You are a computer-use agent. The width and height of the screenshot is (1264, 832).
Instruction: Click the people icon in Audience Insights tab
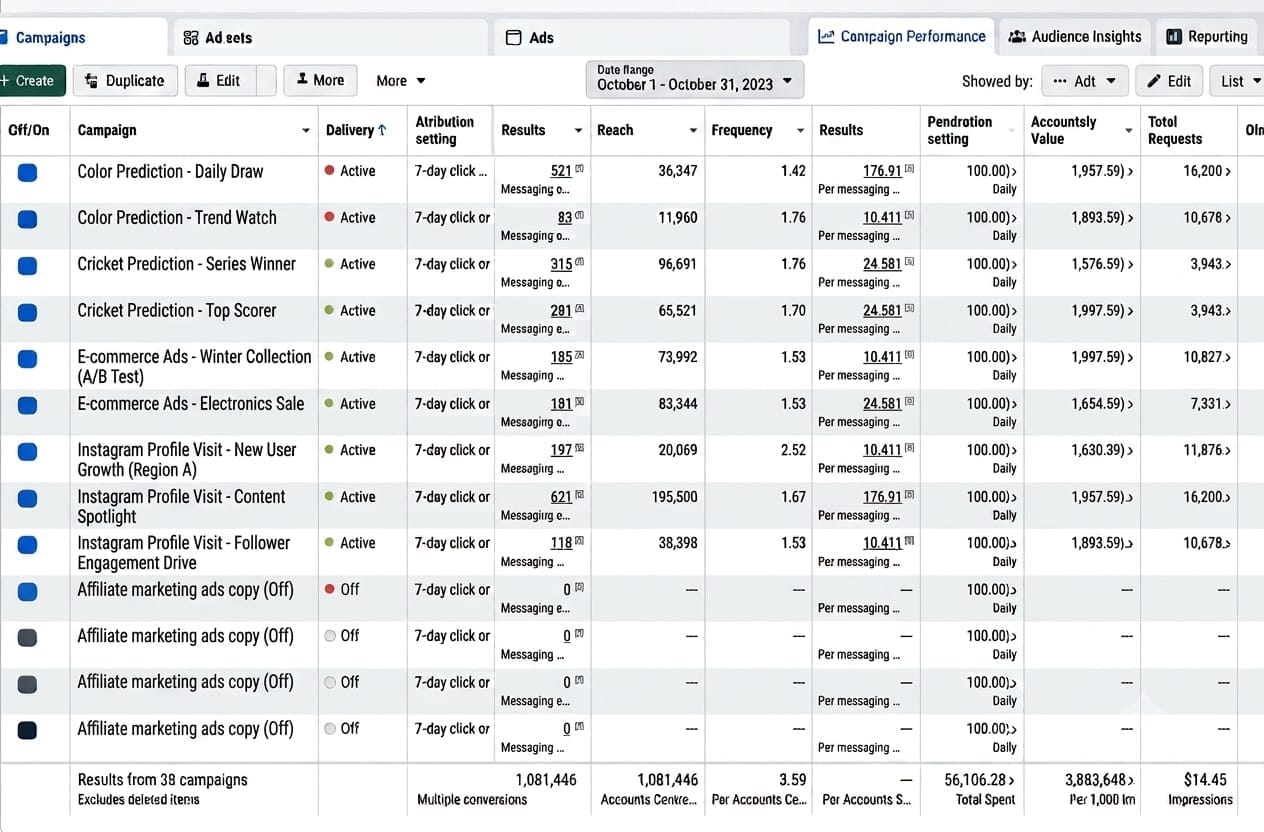1017,37
